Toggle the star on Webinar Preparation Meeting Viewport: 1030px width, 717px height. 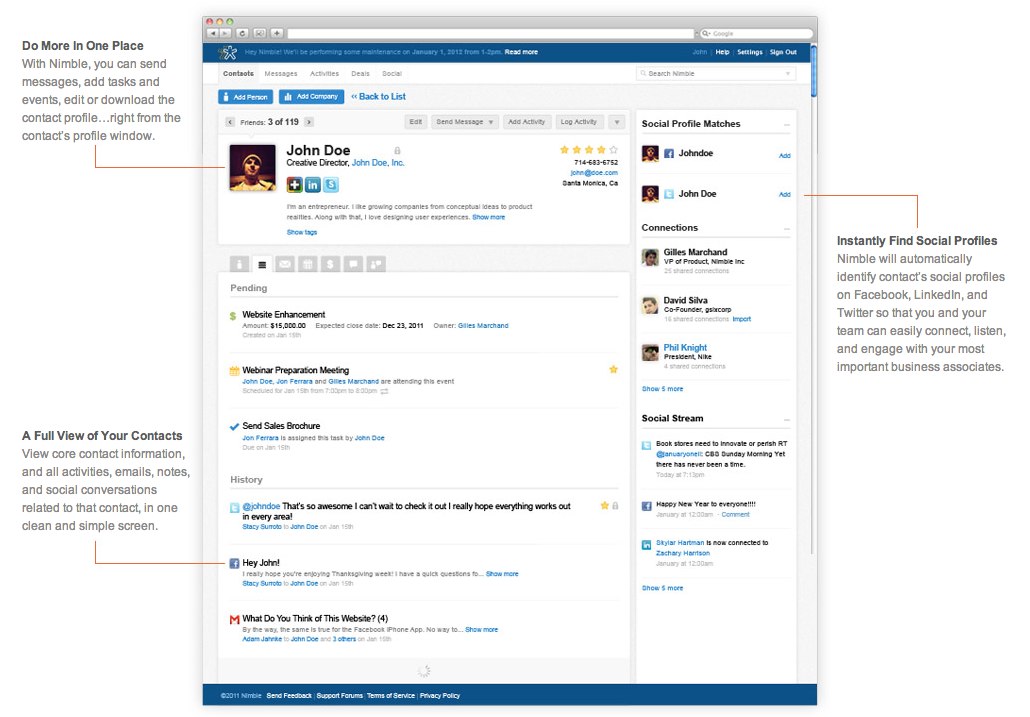(x=614, y=370)
